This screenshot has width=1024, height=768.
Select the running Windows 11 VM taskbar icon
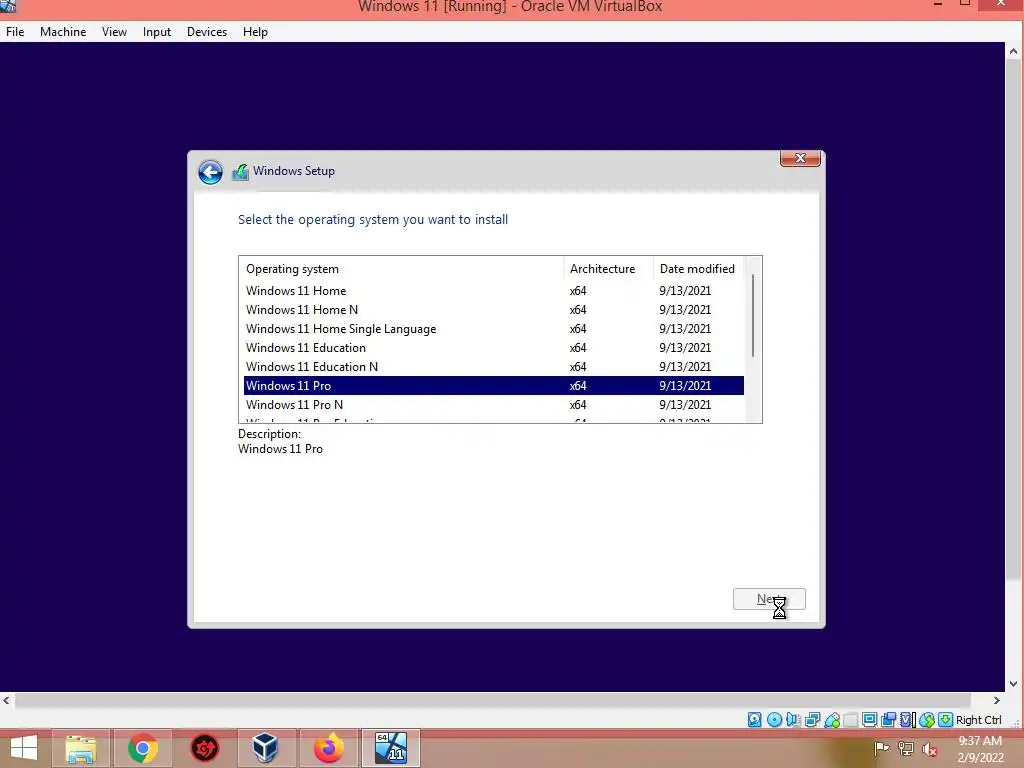391,748
